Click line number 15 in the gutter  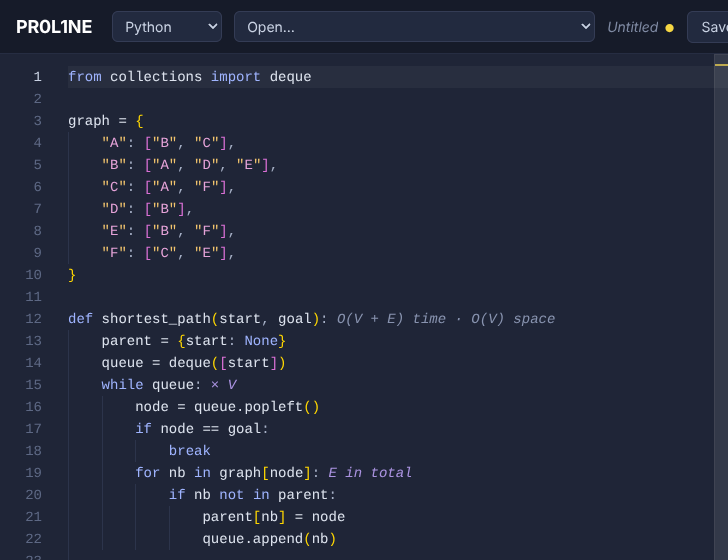33,384
